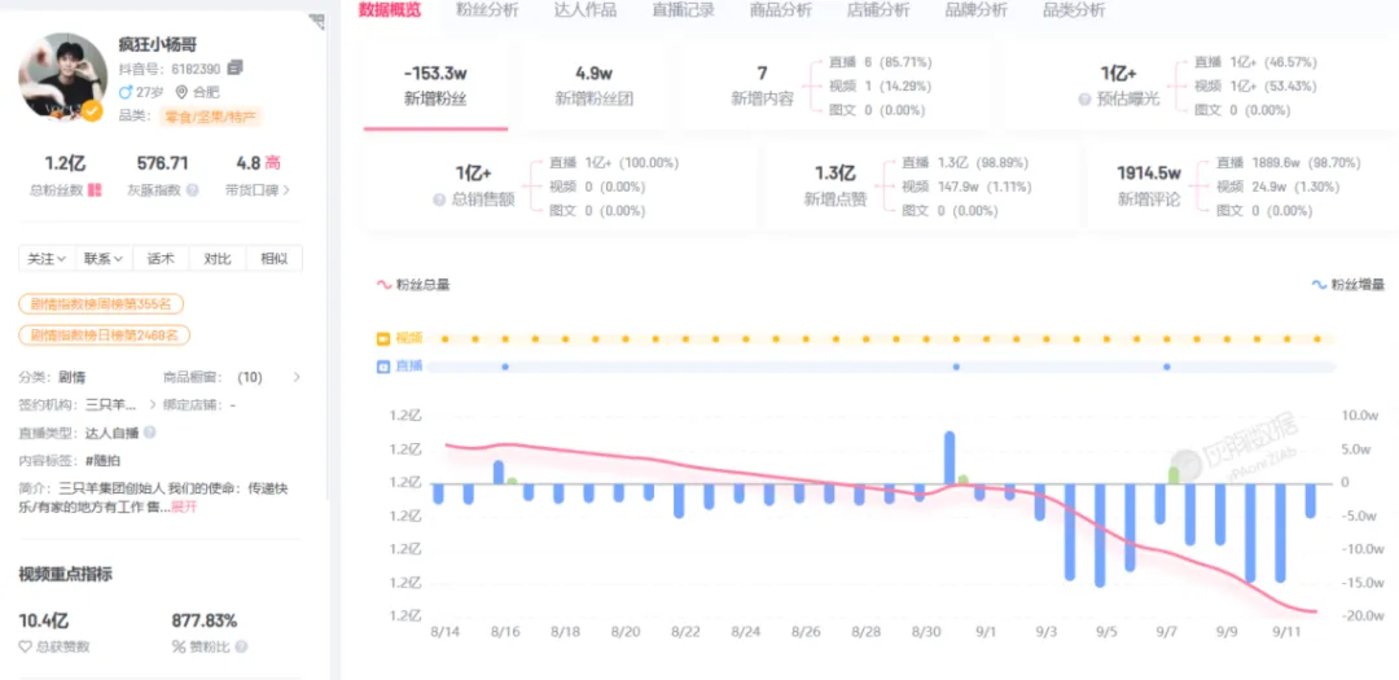This screenshot has height=680, width=1399.
Task: Click the 直播 icon on the chart timeline
Action: pos(382,366)
